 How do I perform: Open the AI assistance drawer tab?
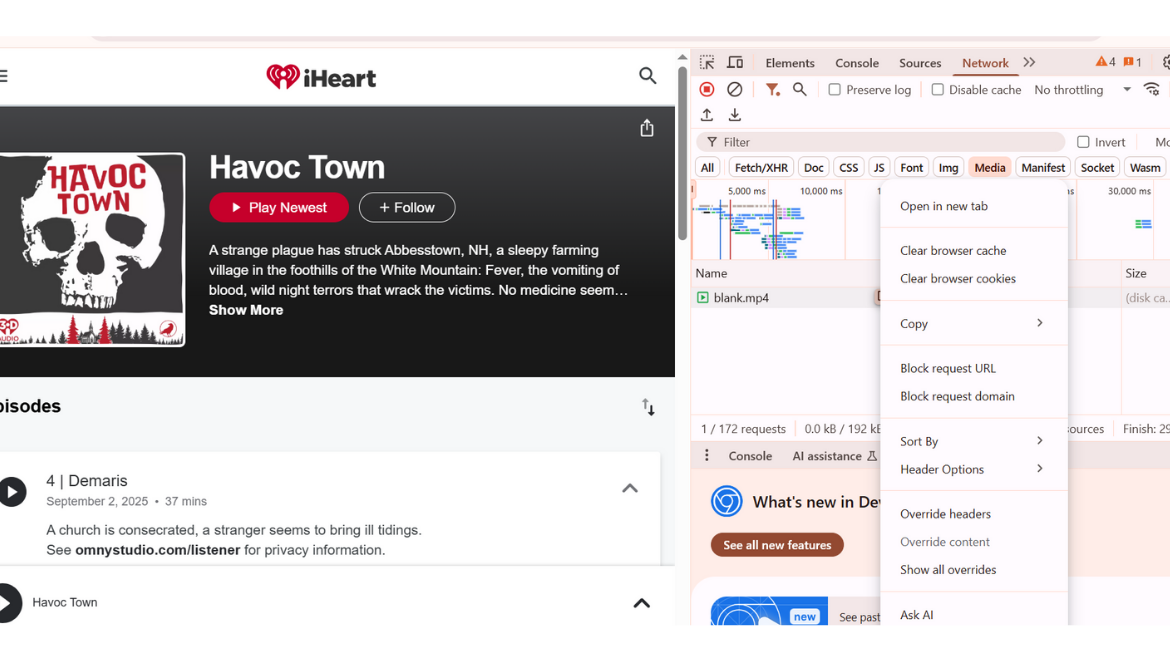pyautogui.click(x=834, y=457)
